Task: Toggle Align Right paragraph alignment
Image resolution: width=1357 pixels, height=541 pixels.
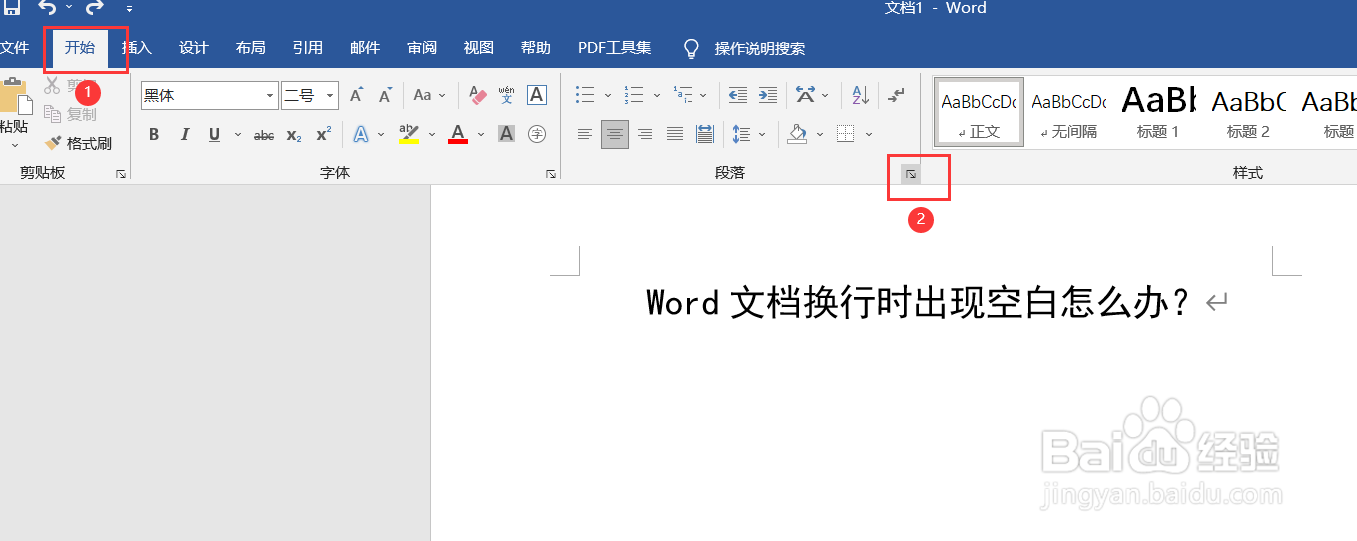Action: click(x=645, y=134)
